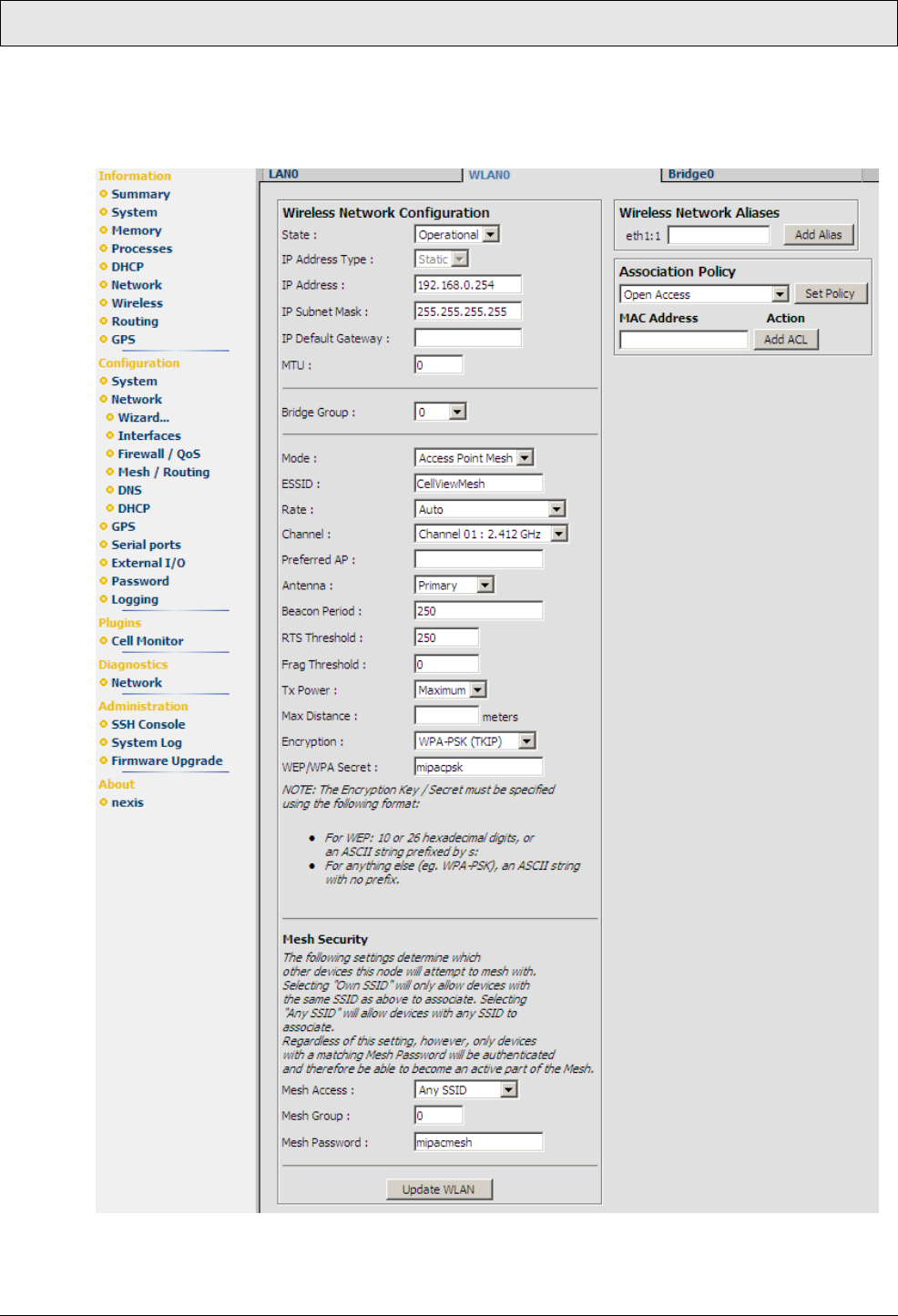This screenshot has width=898, height=1316.
Task: Open the Cell Monitor plugin link
Action: [x=147, y=641]
